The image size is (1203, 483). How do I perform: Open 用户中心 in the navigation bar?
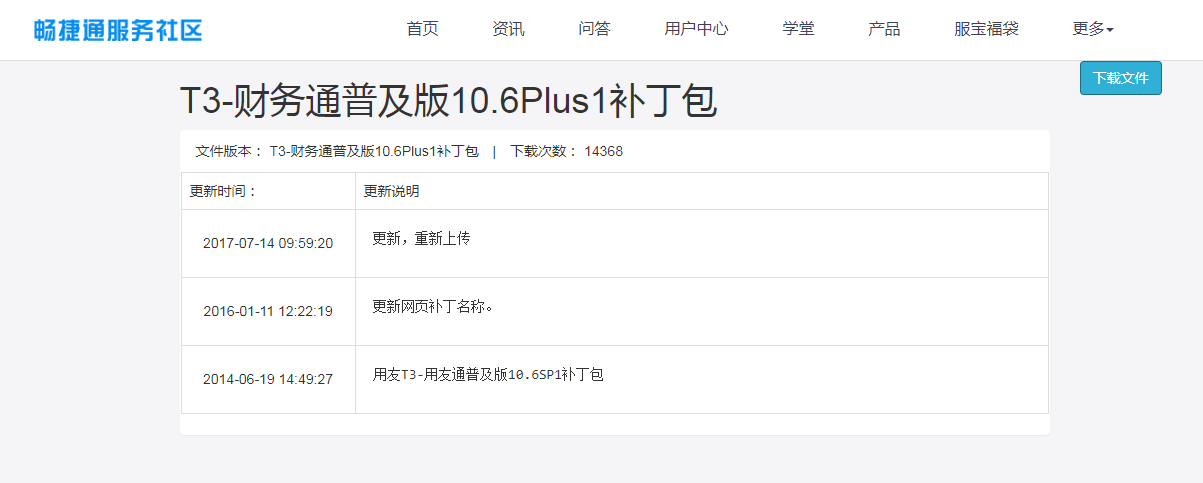click(696, 29)
